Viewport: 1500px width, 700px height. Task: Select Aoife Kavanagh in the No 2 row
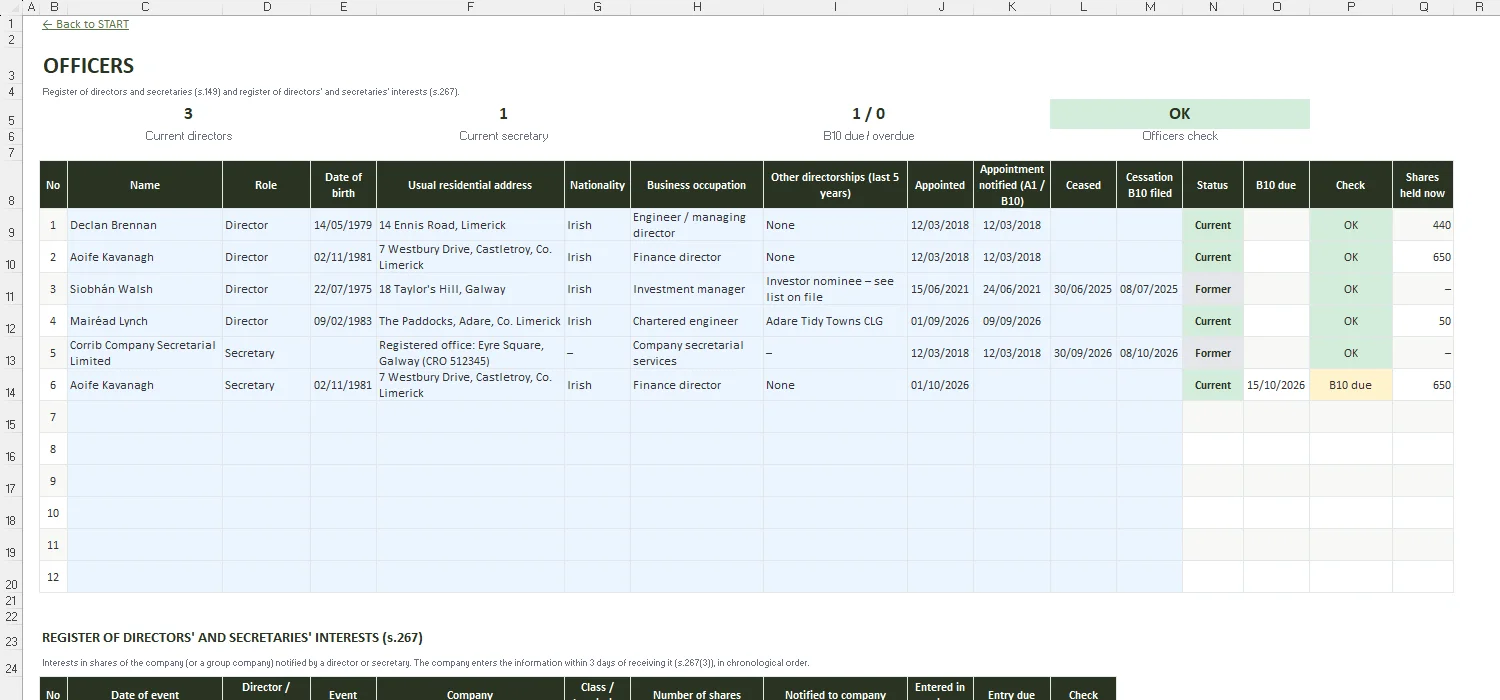coord(145,257)
